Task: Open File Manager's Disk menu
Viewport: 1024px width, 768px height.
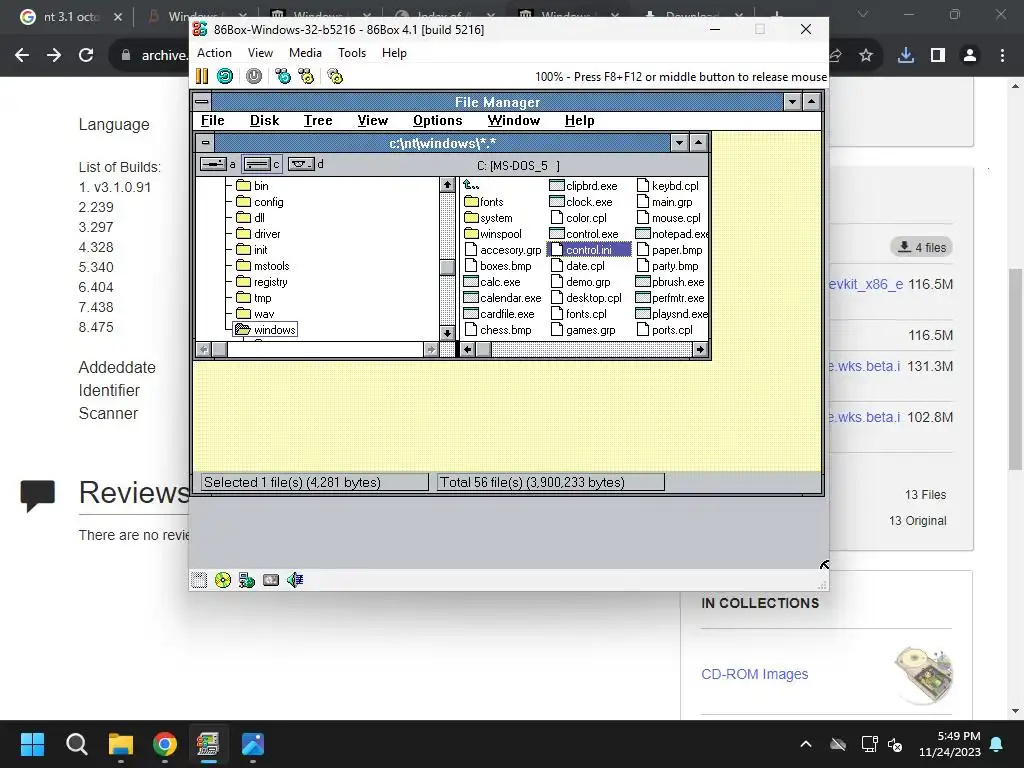Action: click(x=264, y=120)
